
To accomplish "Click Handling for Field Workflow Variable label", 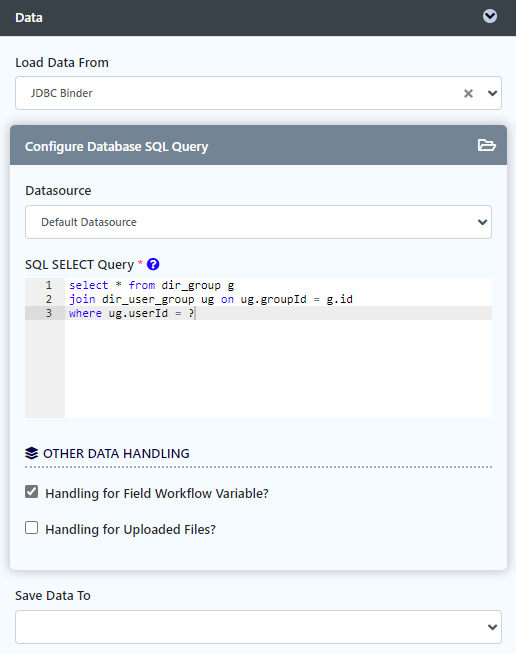I will coord(157,493).
